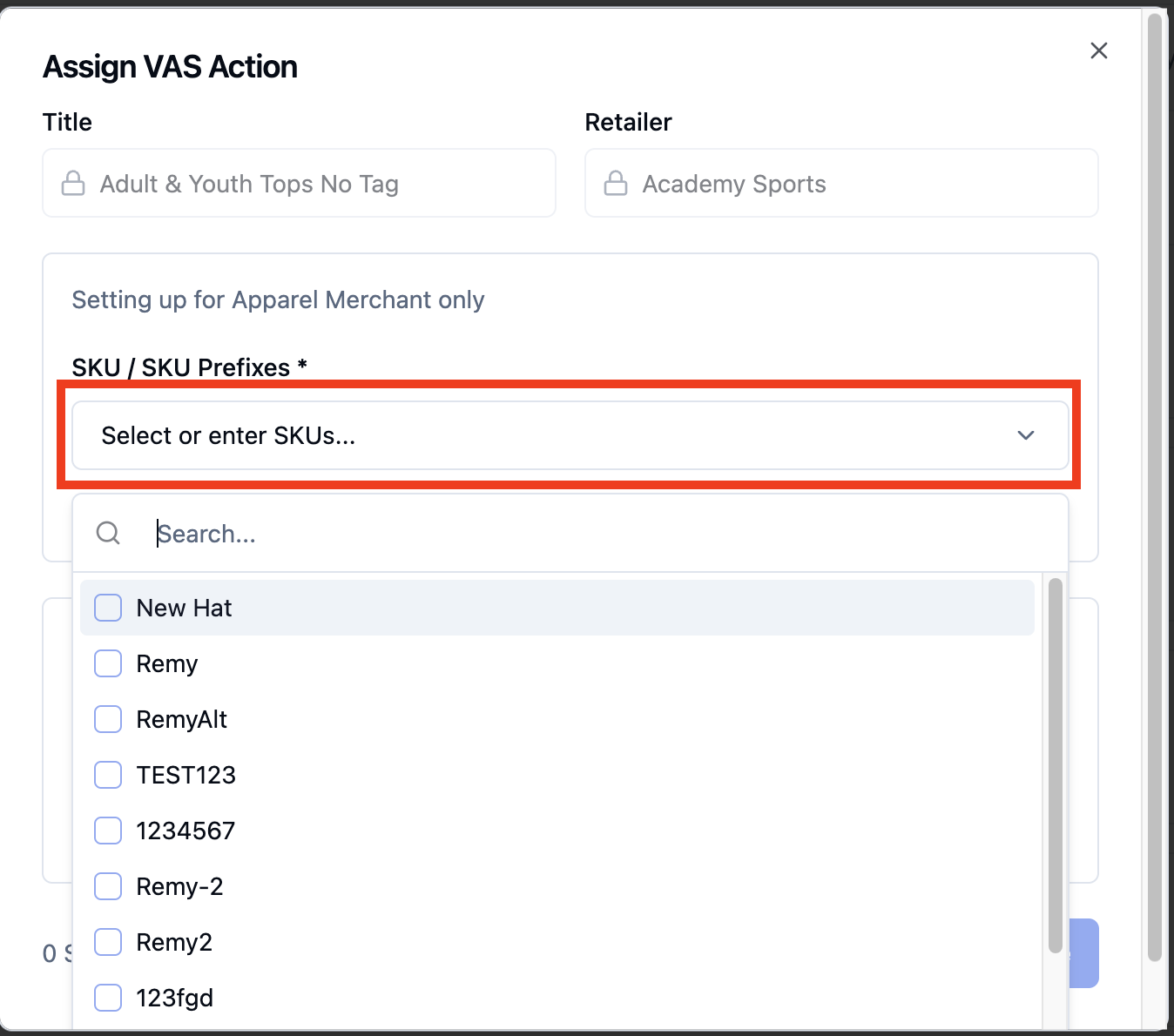Image resolution: width=1174 pixels, height=1036 pixels.
Task: Click the Remy-2 option label
Action: click(179, 886)
